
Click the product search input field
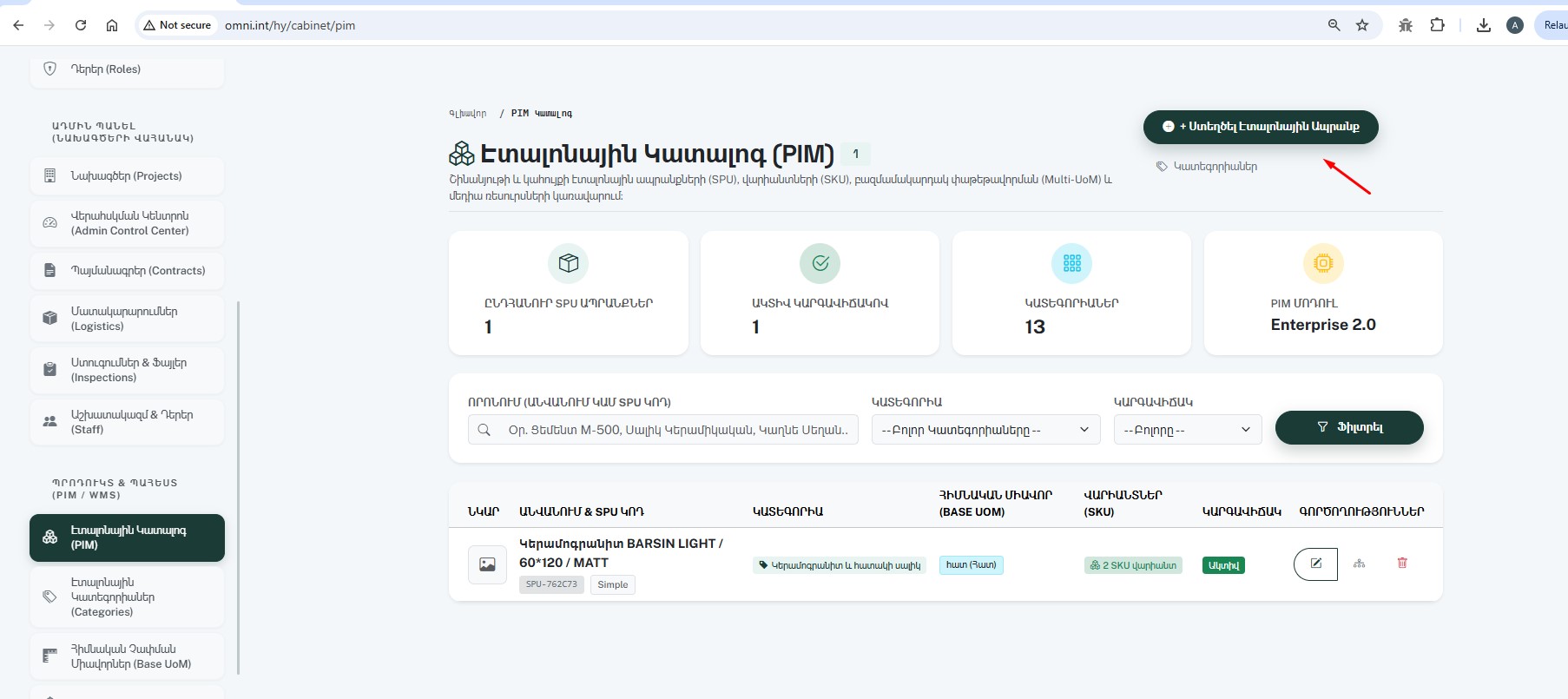pyautogui.click(x=663, y=430)
